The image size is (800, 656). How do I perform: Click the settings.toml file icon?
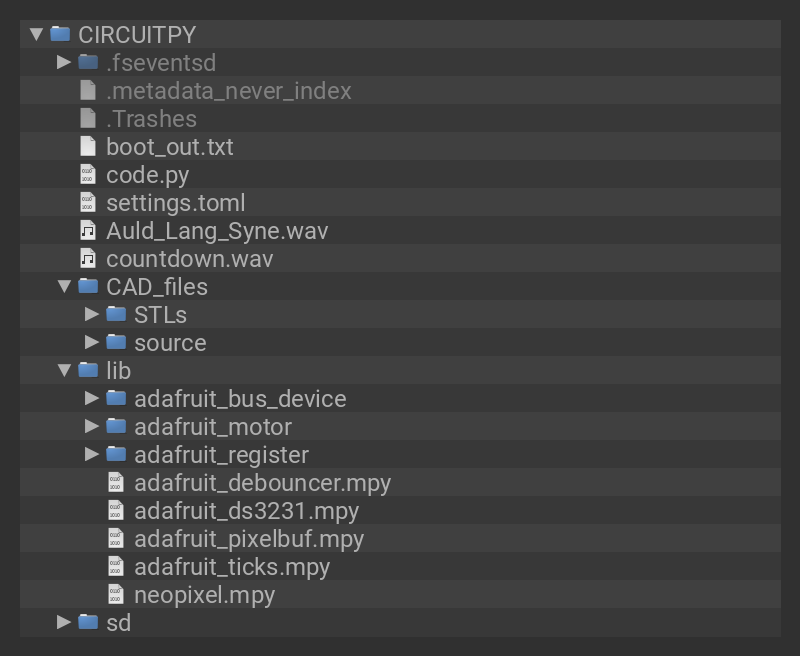(89, 203)
